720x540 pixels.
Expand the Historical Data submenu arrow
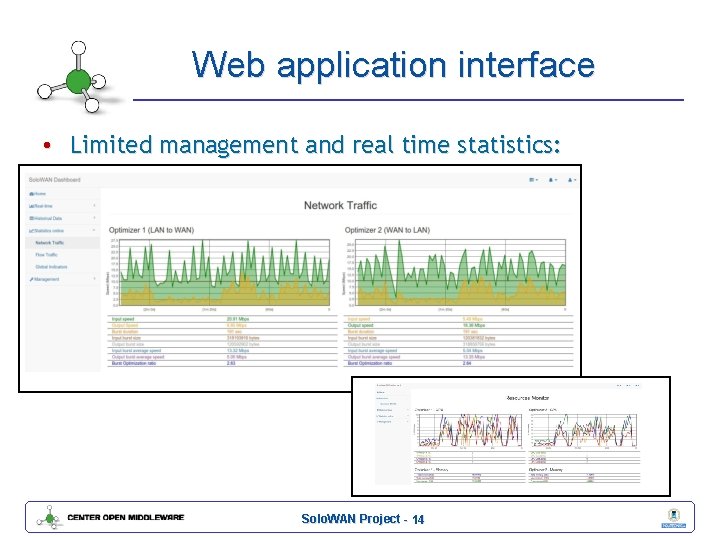(94, 218)
